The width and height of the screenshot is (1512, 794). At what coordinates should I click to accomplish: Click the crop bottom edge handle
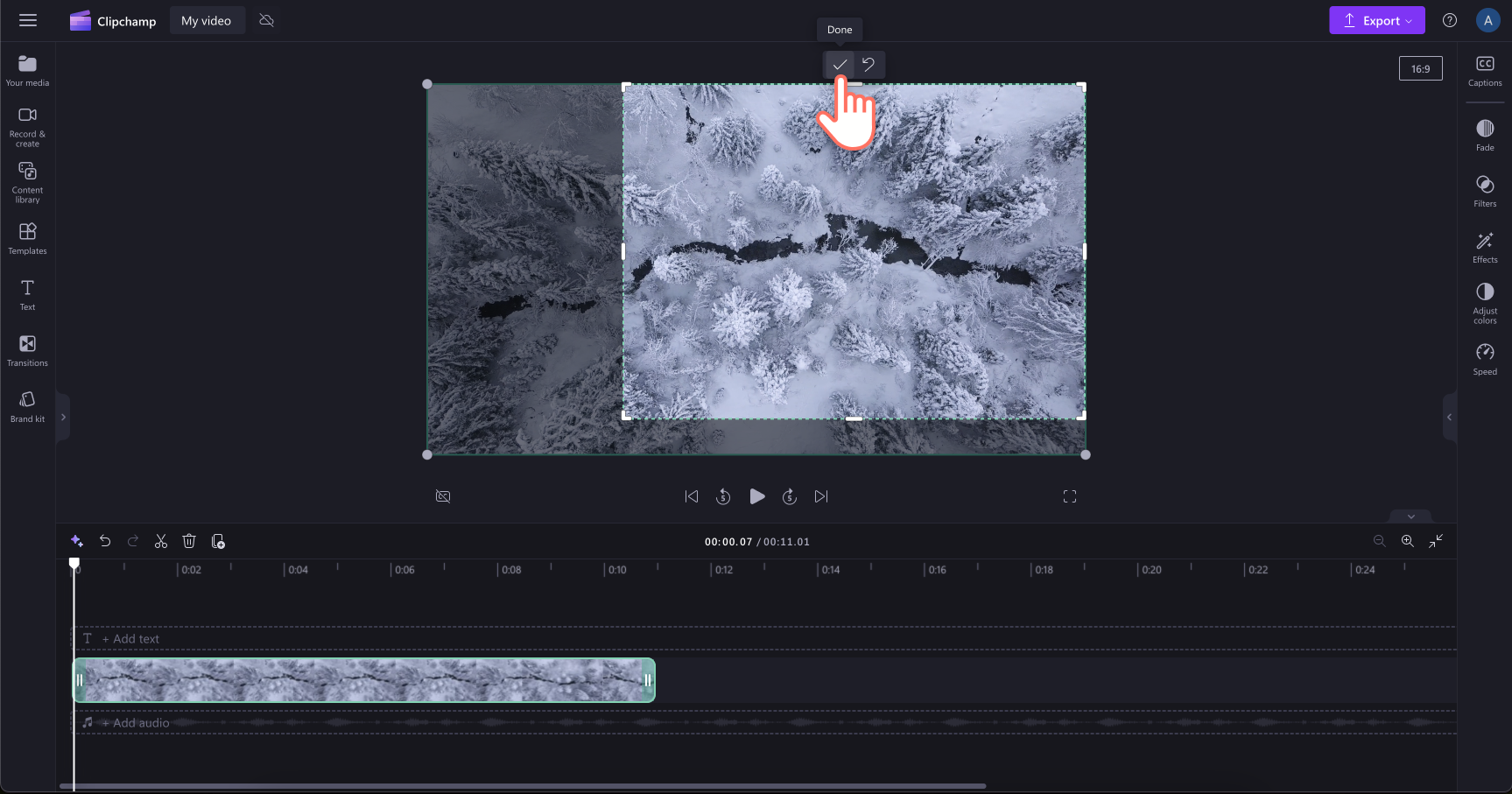[854, 418]
